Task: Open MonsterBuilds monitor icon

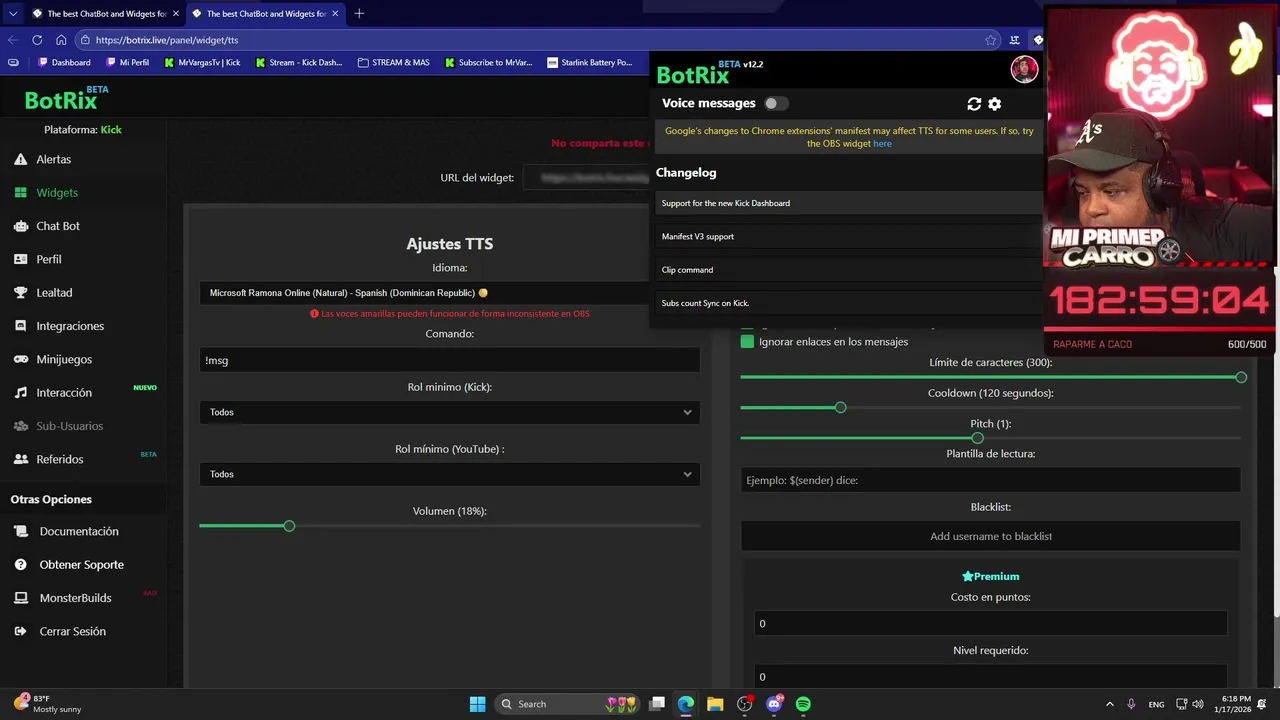Action: (20, 598)
